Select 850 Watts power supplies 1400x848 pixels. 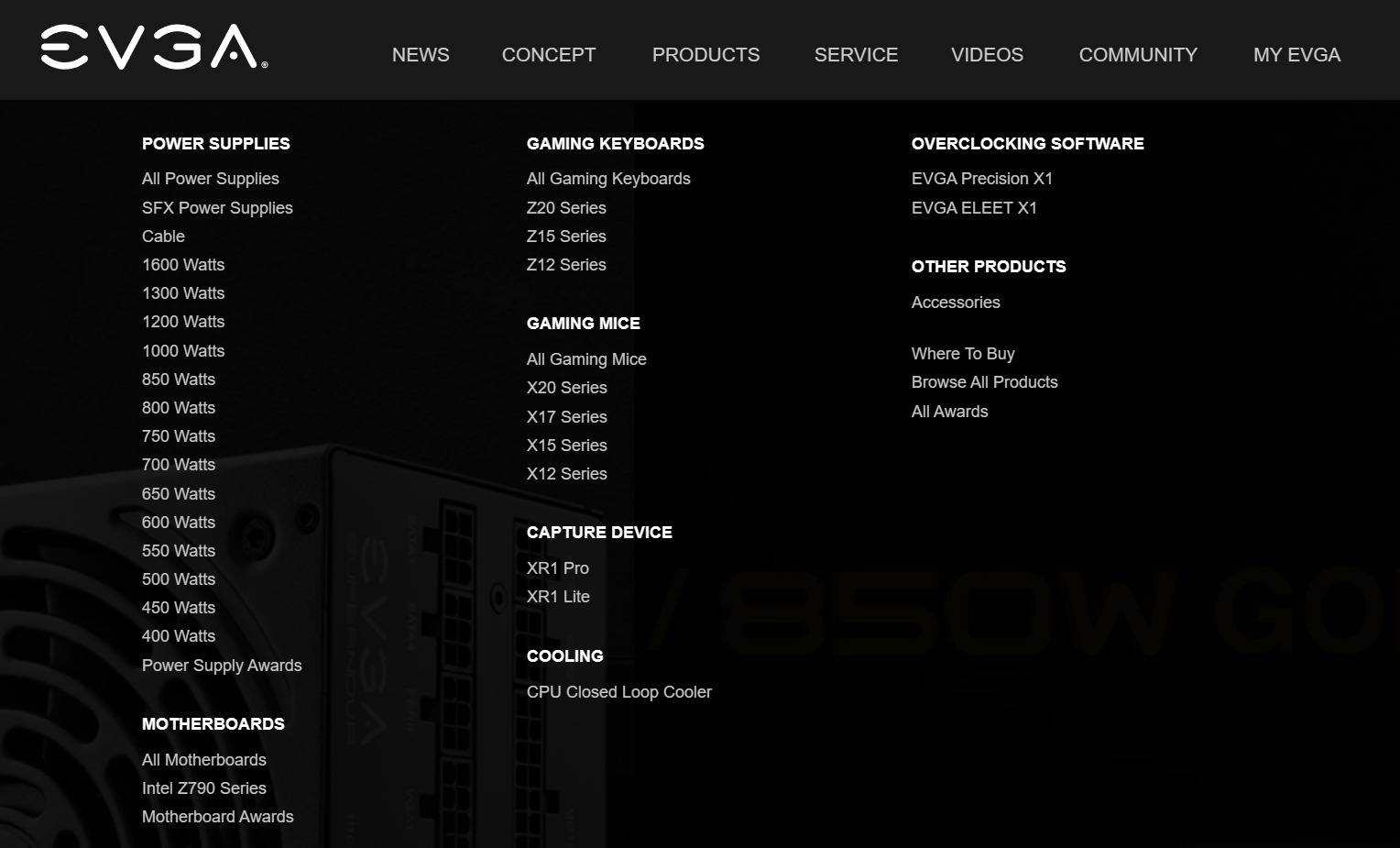pyautogui.click(x=179, y=380)
